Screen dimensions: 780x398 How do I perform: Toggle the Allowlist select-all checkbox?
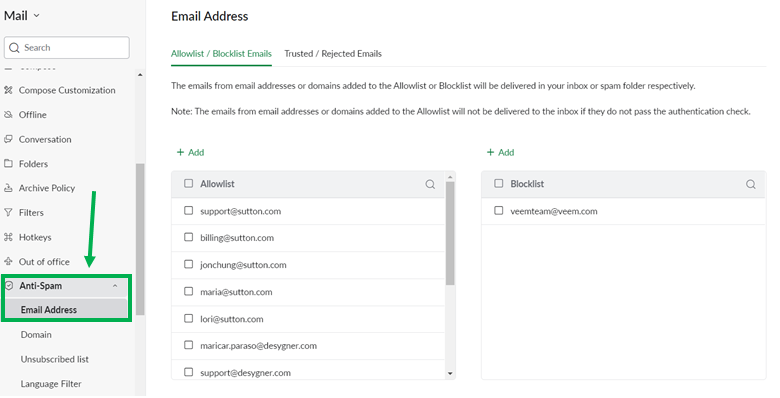coord(189,183)
